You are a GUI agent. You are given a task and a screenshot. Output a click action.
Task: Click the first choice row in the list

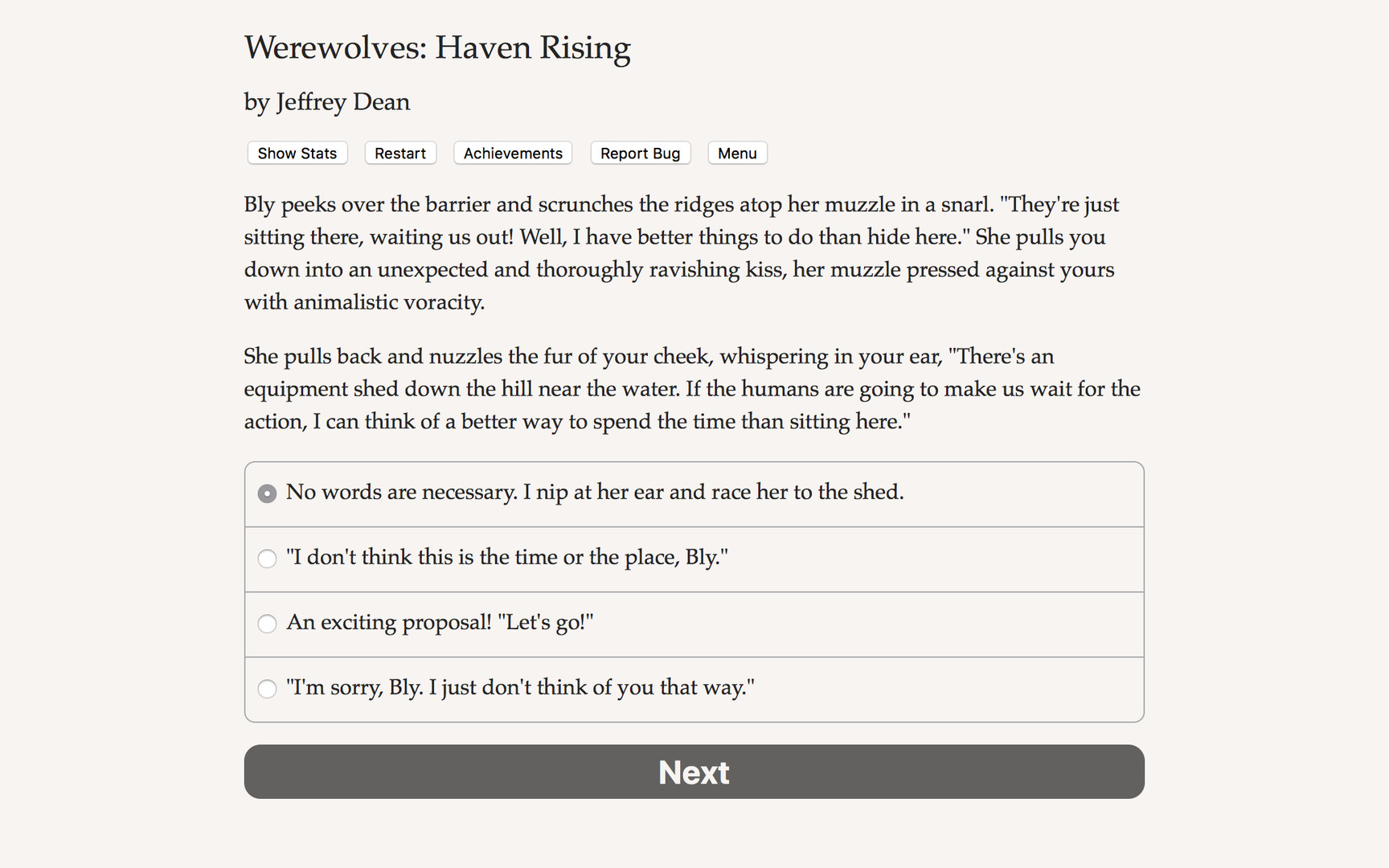point(694,493)
